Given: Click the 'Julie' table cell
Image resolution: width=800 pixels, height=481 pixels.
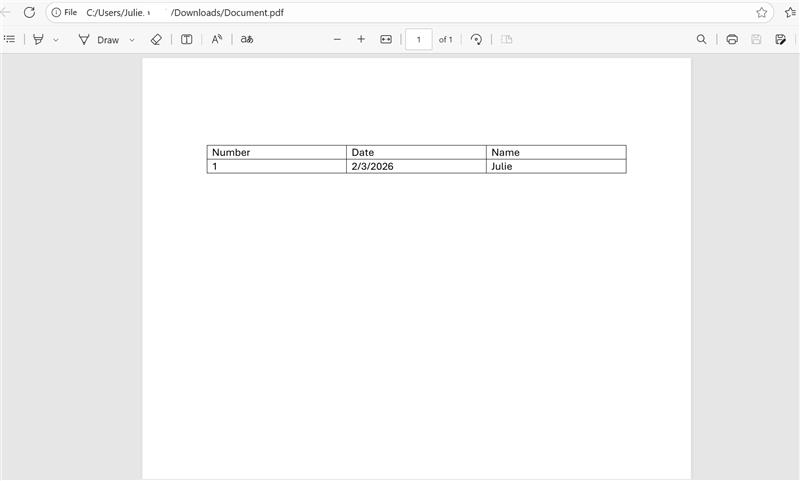Looking at the screenshot, I should click(x=556, y=166).
